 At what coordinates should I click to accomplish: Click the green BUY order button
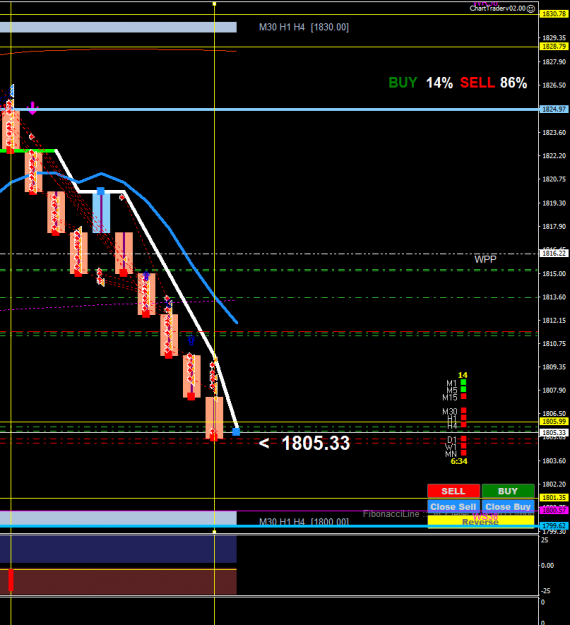[x=508, y=491]
